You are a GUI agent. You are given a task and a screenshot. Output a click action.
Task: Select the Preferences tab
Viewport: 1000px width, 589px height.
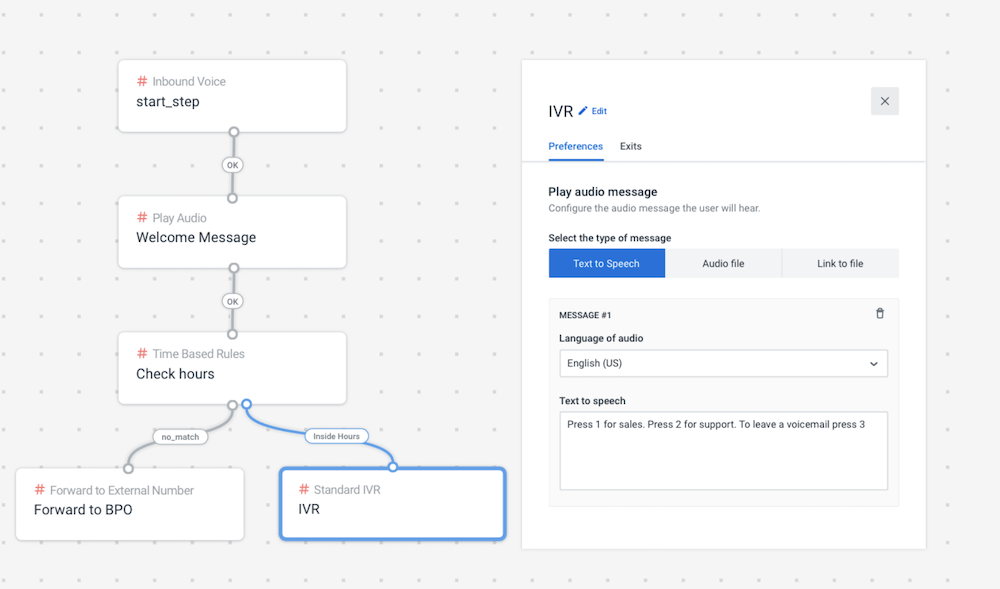click(x=575, y=146)
